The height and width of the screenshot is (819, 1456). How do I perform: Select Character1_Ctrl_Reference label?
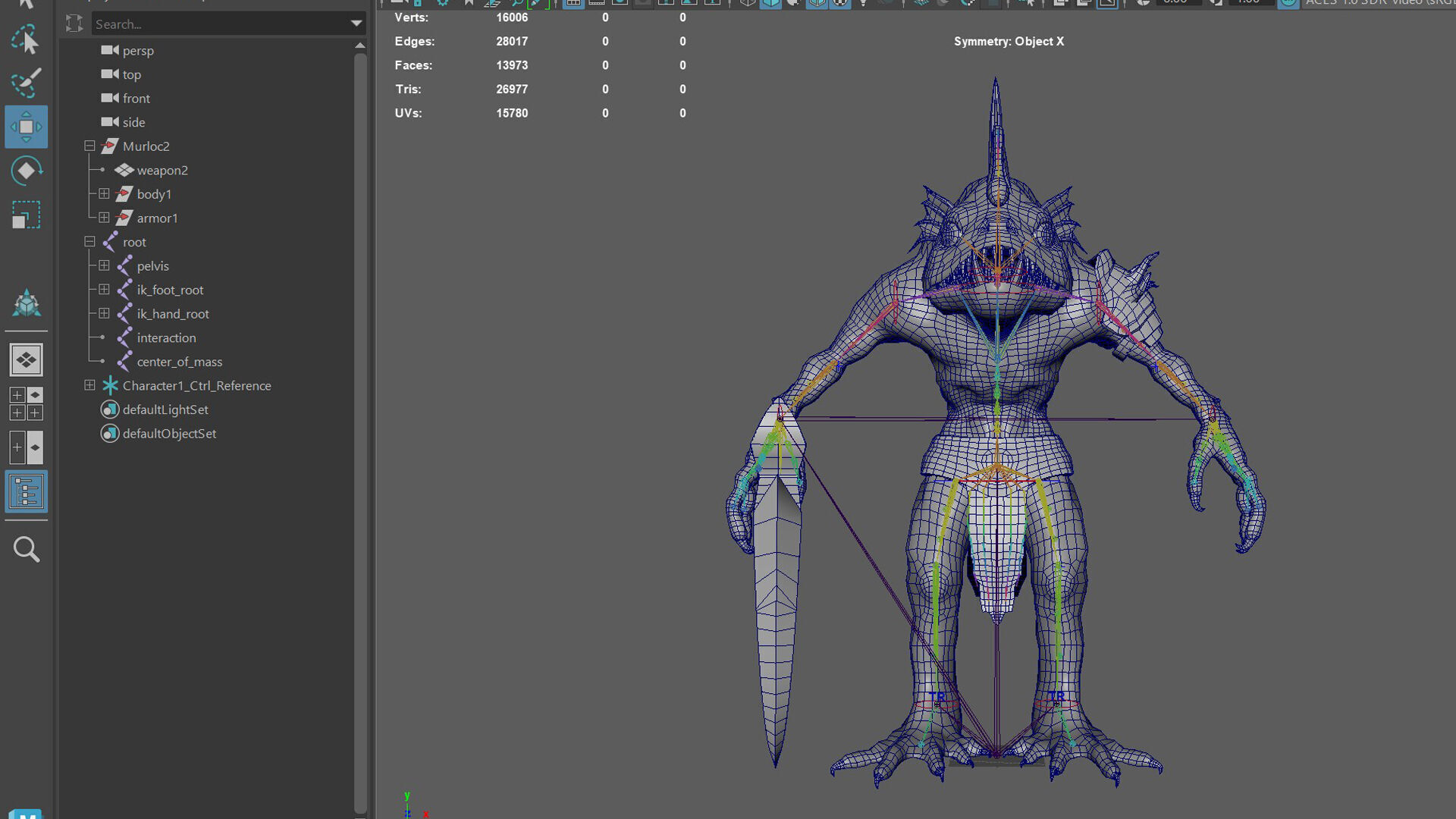tap(196, 385)
